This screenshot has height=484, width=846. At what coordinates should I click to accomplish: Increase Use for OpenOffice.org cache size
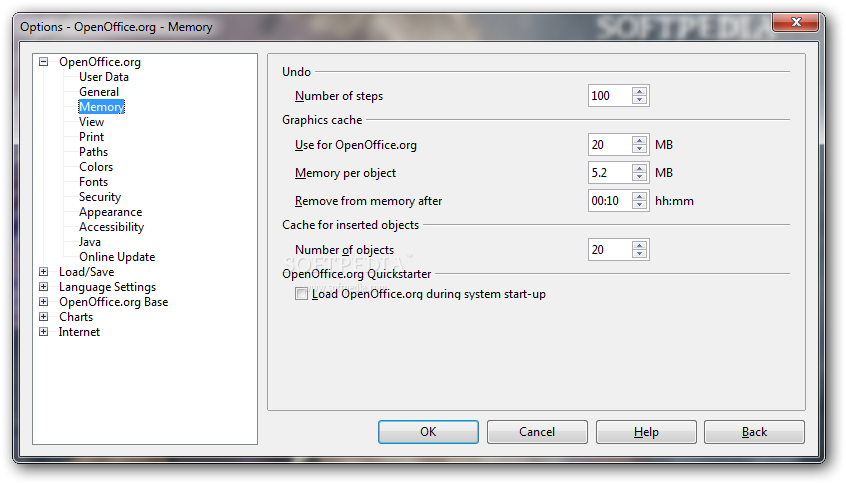click(639, 141)
